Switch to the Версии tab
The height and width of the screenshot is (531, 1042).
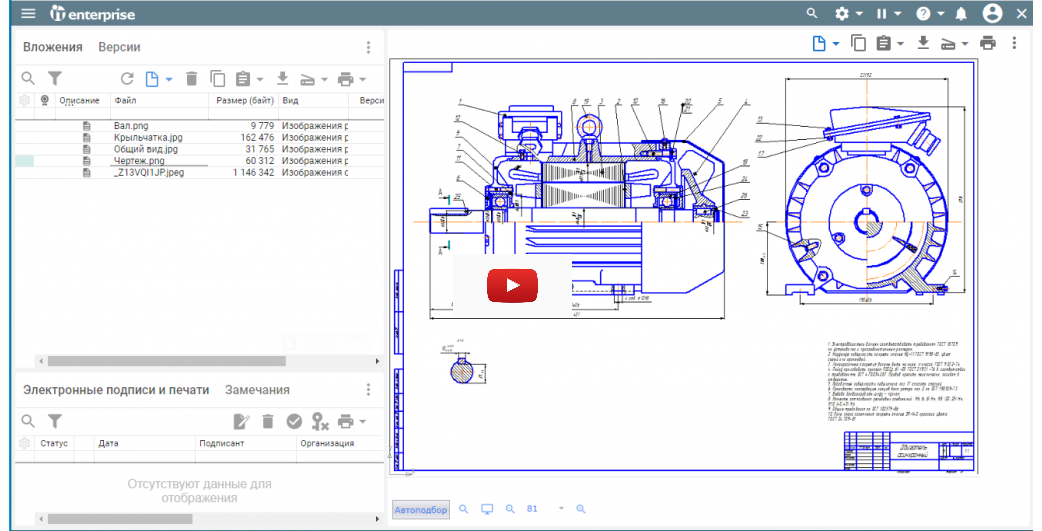(119, 47)
